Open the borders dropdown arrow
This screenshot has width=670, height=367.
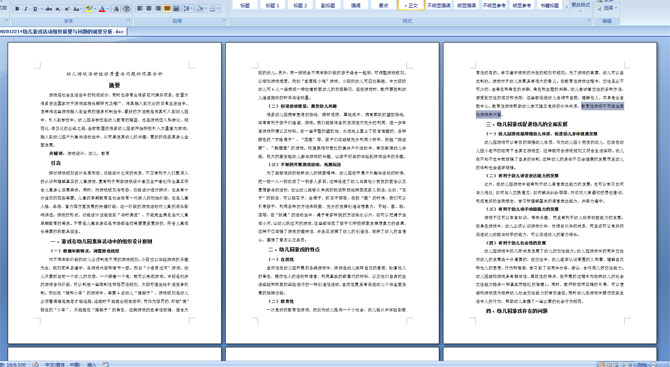click(218, 9)
